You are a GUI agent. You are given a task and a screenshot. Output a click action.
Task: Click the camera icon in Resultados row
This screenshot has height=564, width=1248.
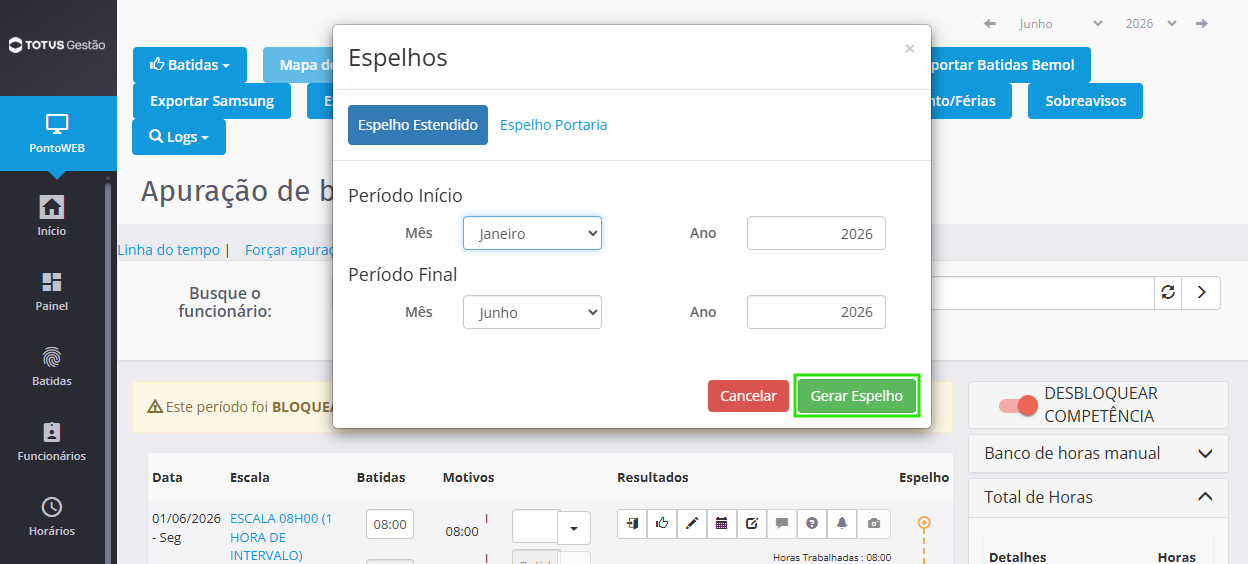click(x=874, y=523)
